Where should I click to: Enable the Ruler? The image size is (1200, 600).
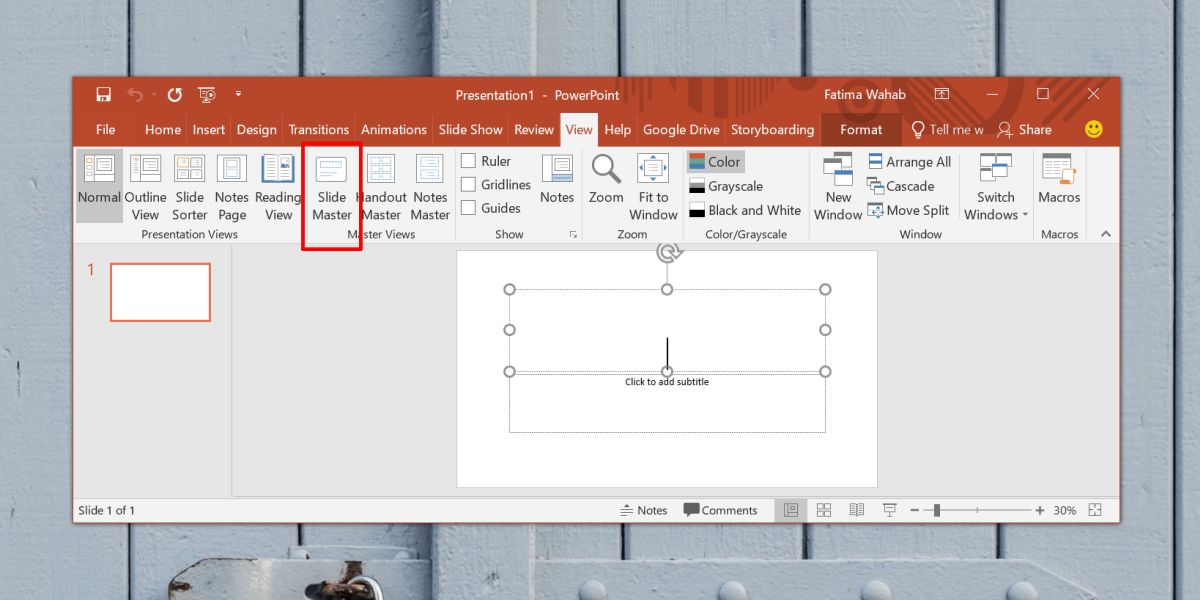point(470,160)
